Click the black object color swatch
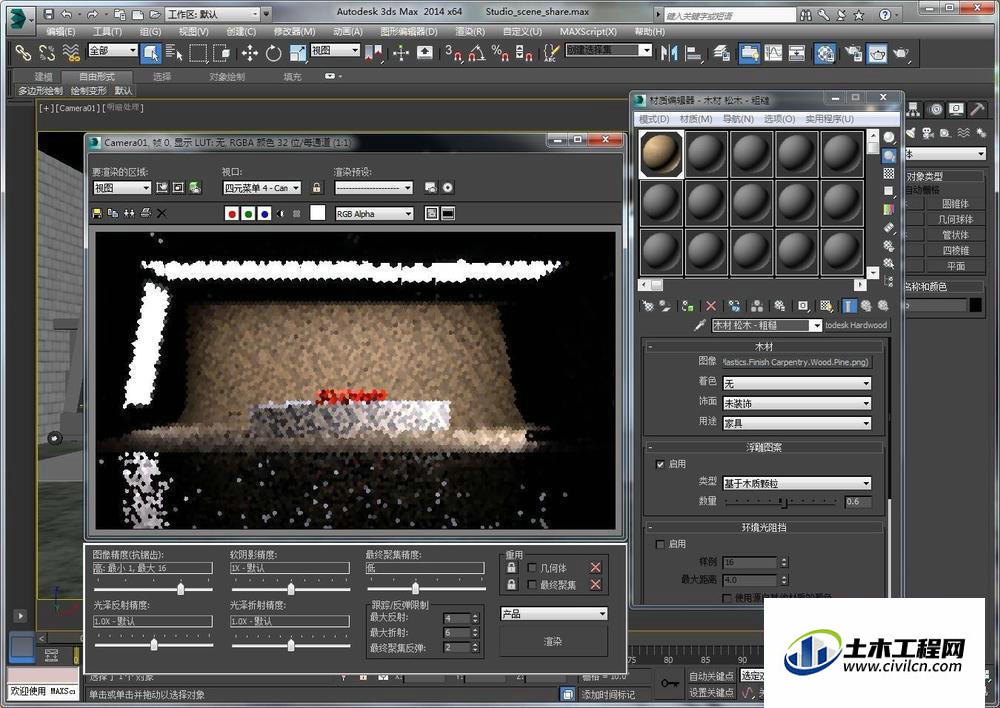Screen dimensions: 1000x708 [975, 306]
